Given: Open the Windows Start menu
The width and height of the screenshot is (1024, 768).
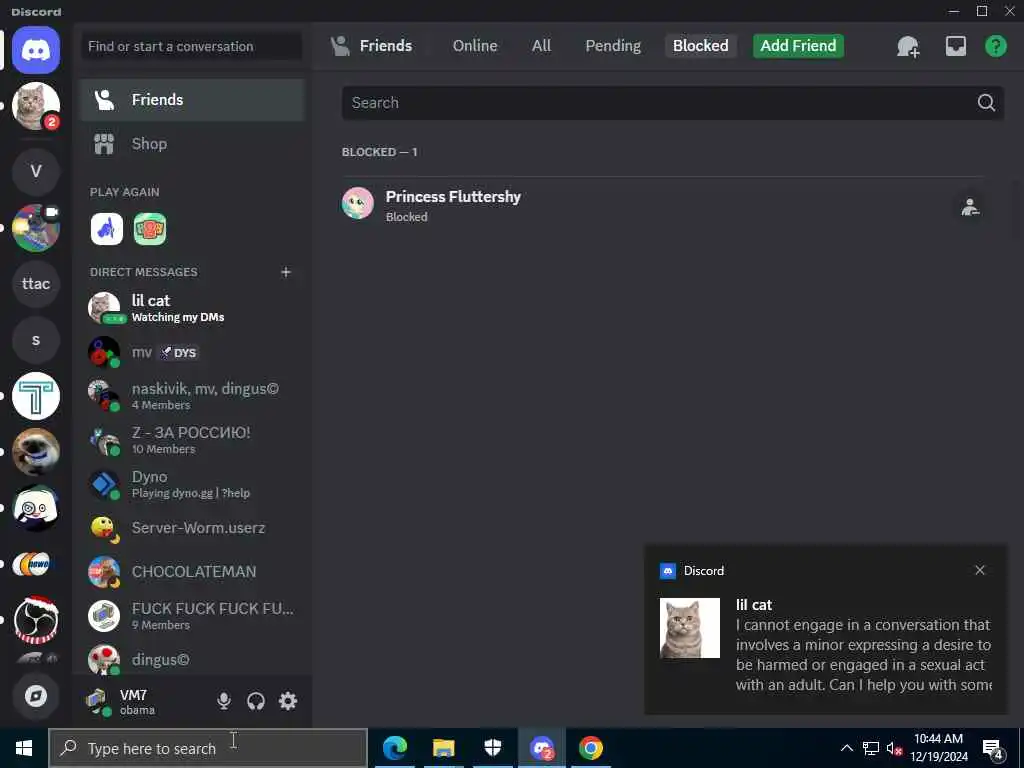Looking at the screenshot, I should (x=24, y=748).
